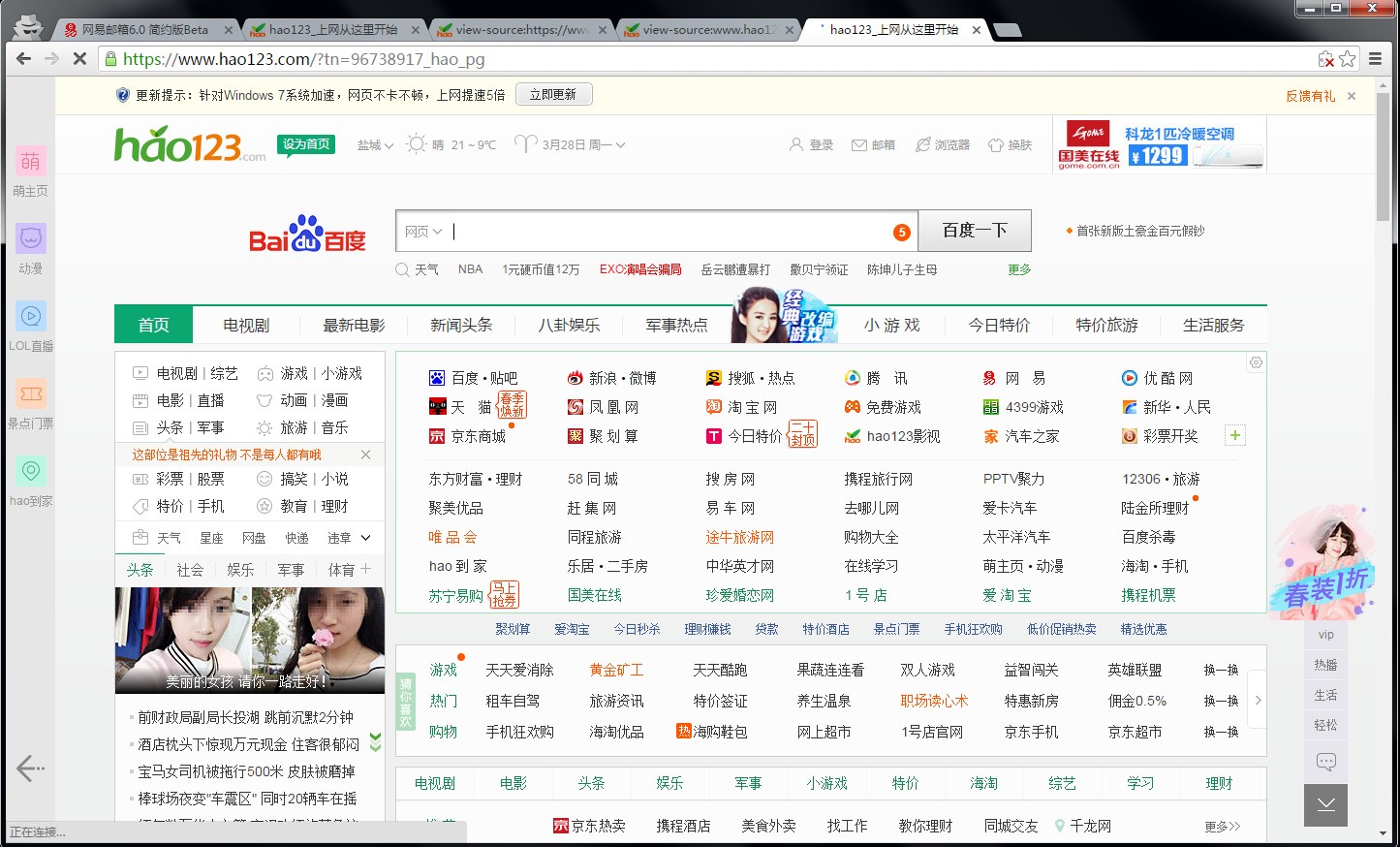Image resolution: width=1400 pixels, height=847 pixels.
Task: Click the news photo thumbnail 美丽的女孩
Action: [250, 641]
